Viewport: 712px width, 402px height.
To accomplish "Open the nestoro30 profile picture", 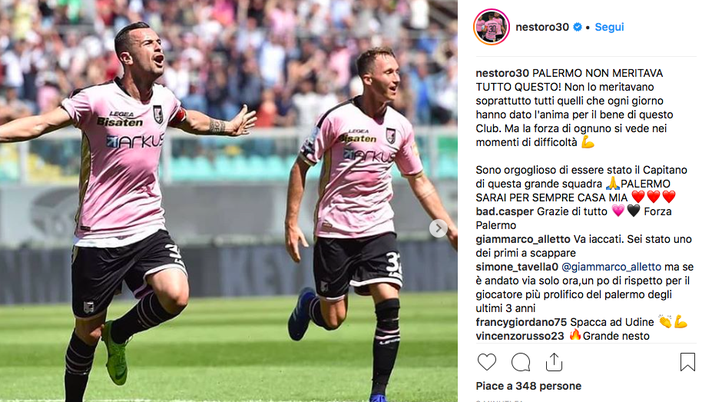I will [x=491, y=27].
